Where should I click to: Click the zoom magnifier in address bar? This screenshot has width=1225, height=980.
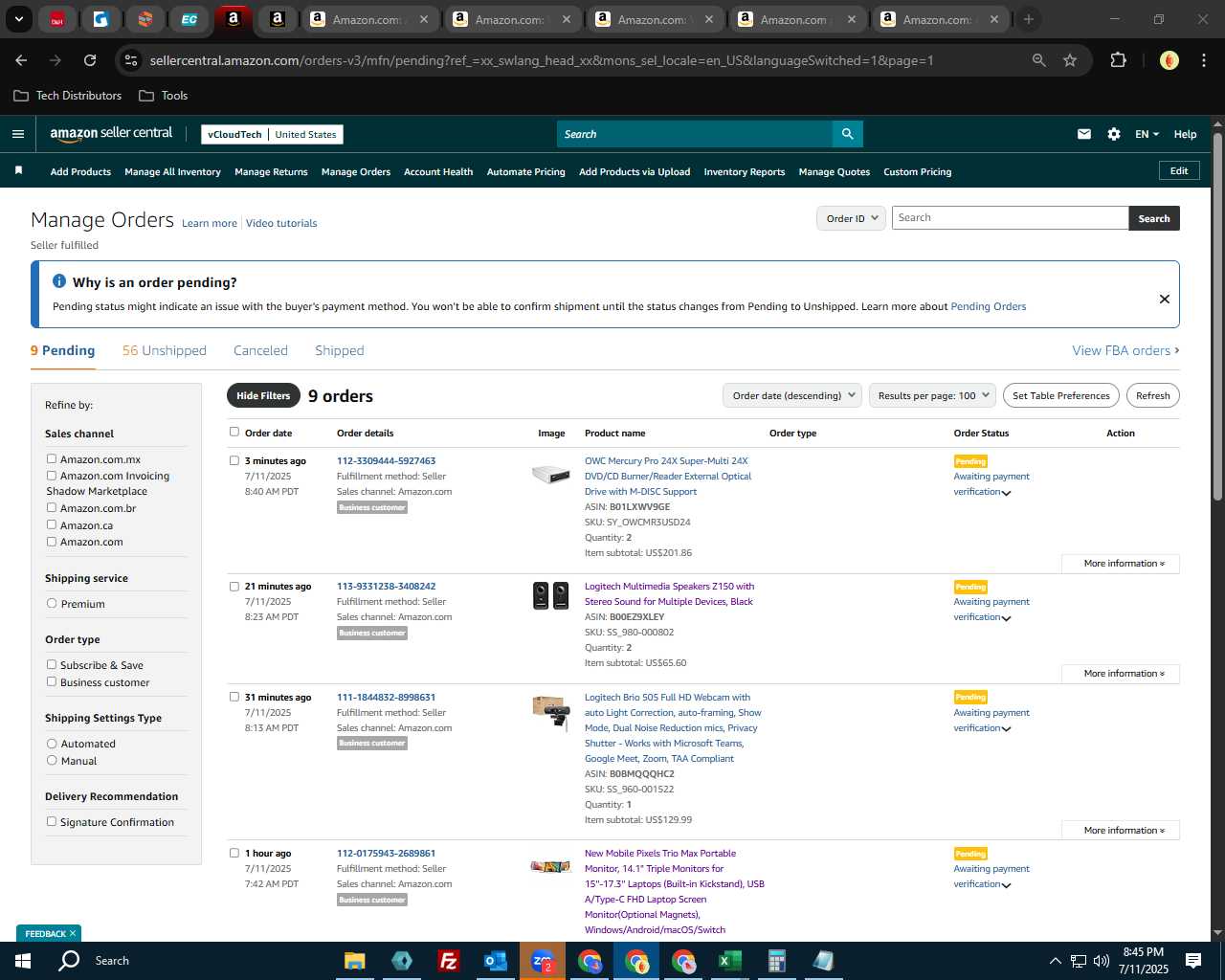coord(1039,60)
